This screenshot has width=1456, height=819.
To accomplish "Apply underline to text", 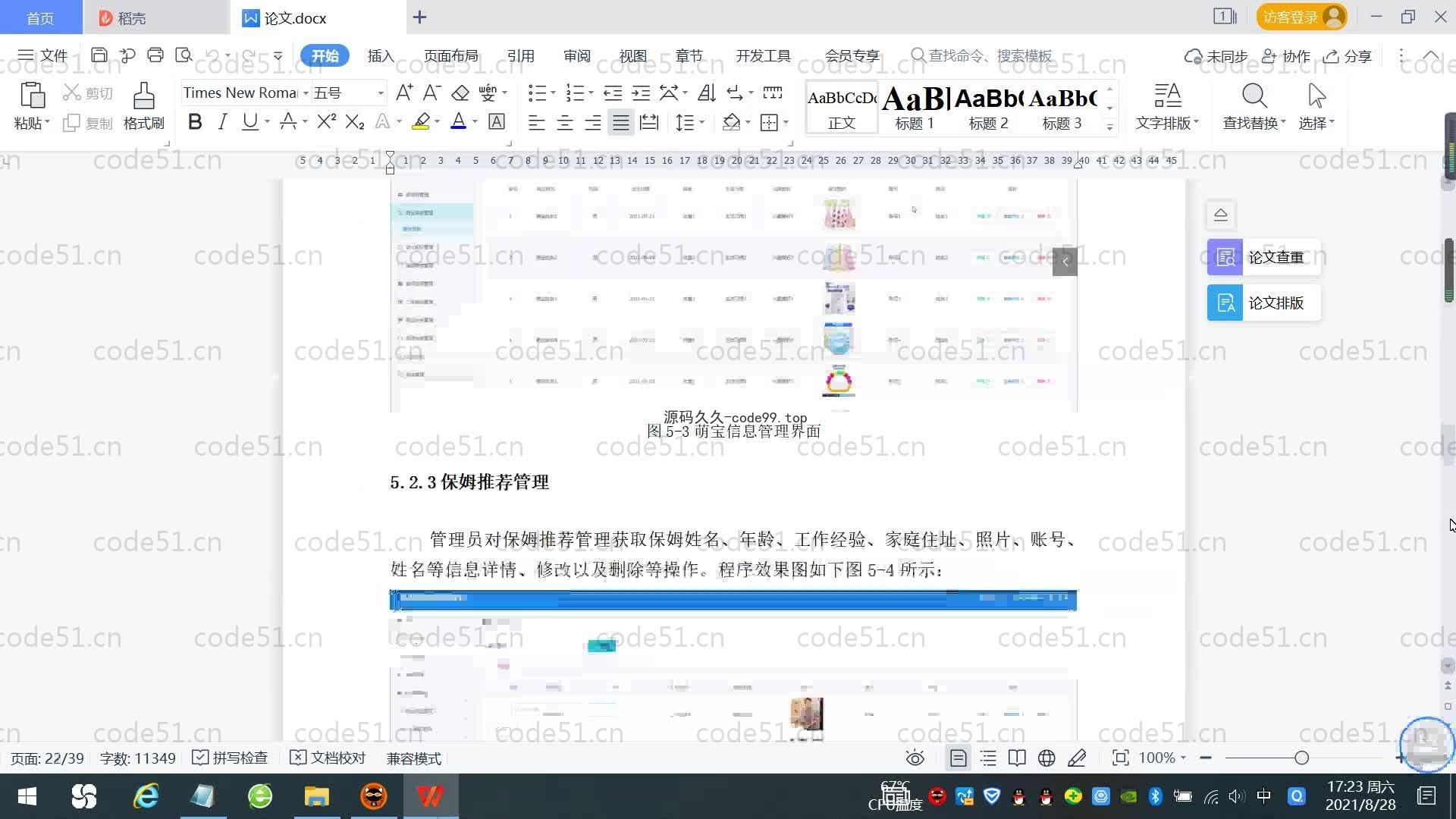I will [x=249, y=122].
